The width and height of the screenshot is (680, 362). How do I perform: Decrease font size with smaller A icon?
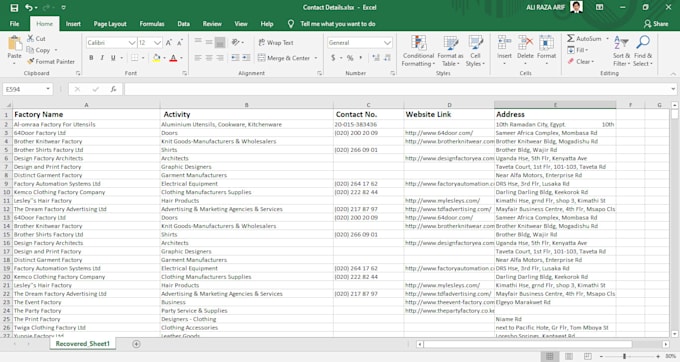[180, 42]
